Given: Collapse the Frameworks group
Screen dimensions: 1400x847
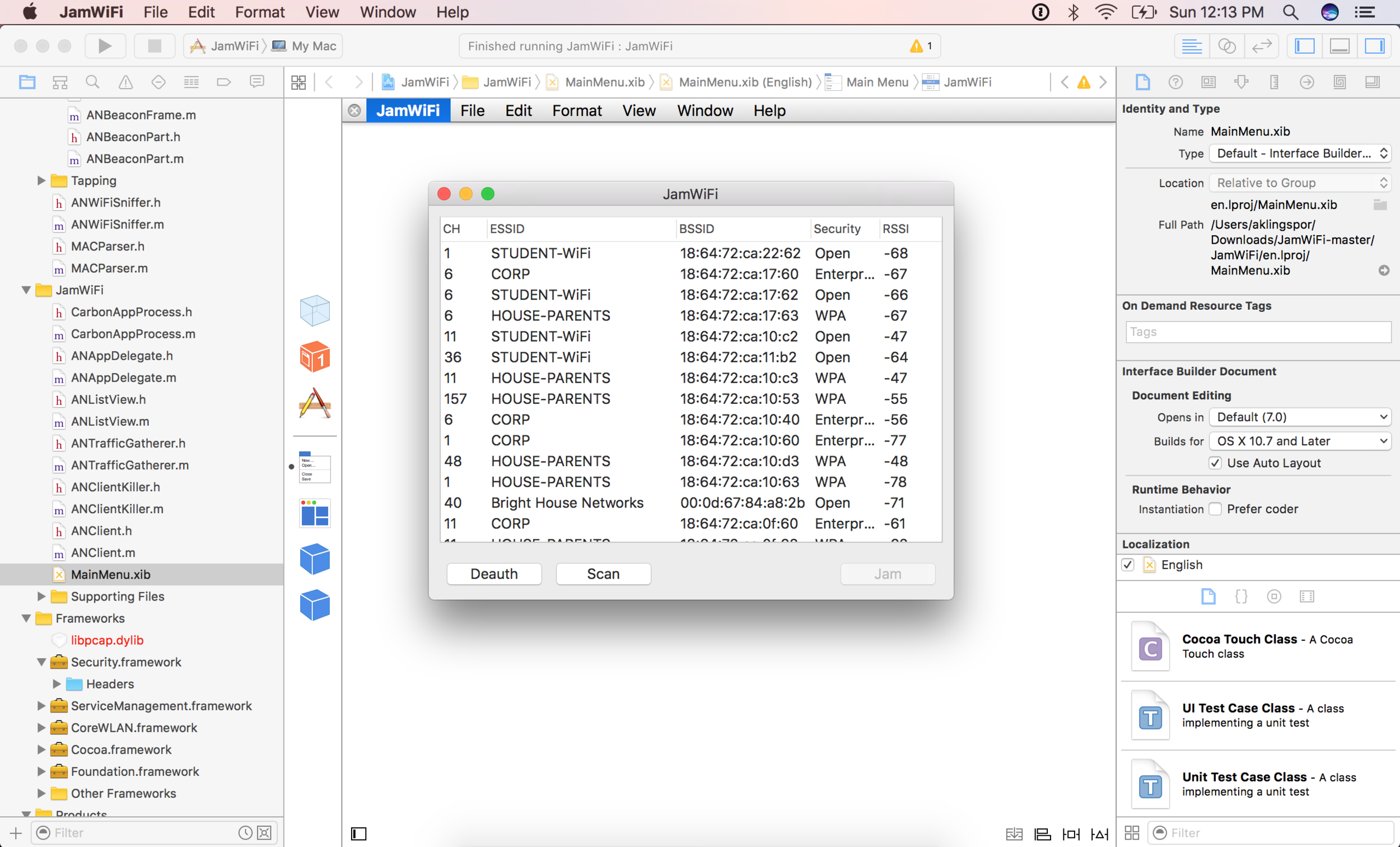Looking at the screenshot, I should 26,618.
